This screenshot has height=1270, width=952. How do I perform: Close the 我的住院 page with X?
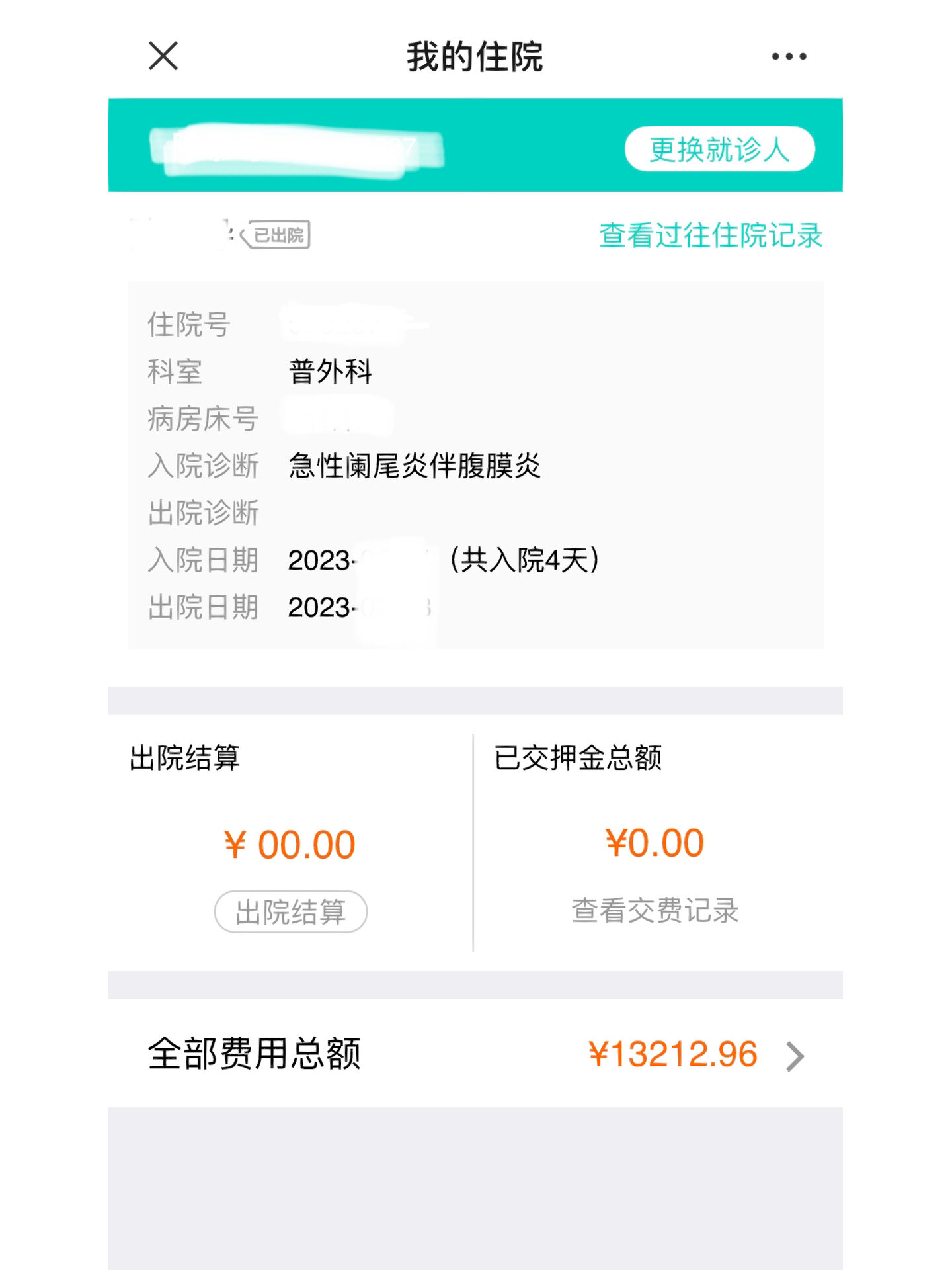pos(163,56)
